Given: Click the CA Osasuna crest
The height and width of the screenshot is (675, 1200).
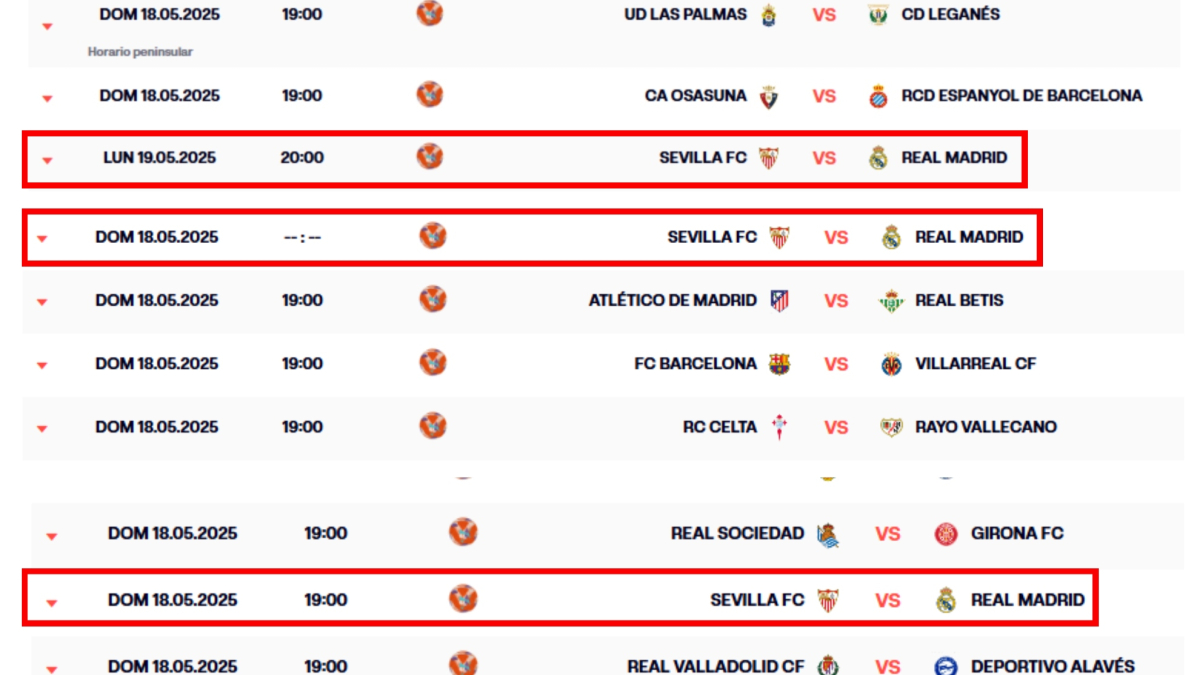Looking at the screenshot, I should 768,96.
